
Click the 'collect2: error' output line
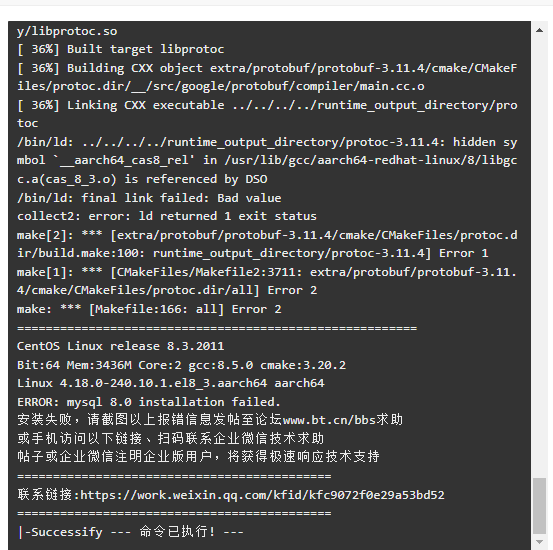click(167, 216)
